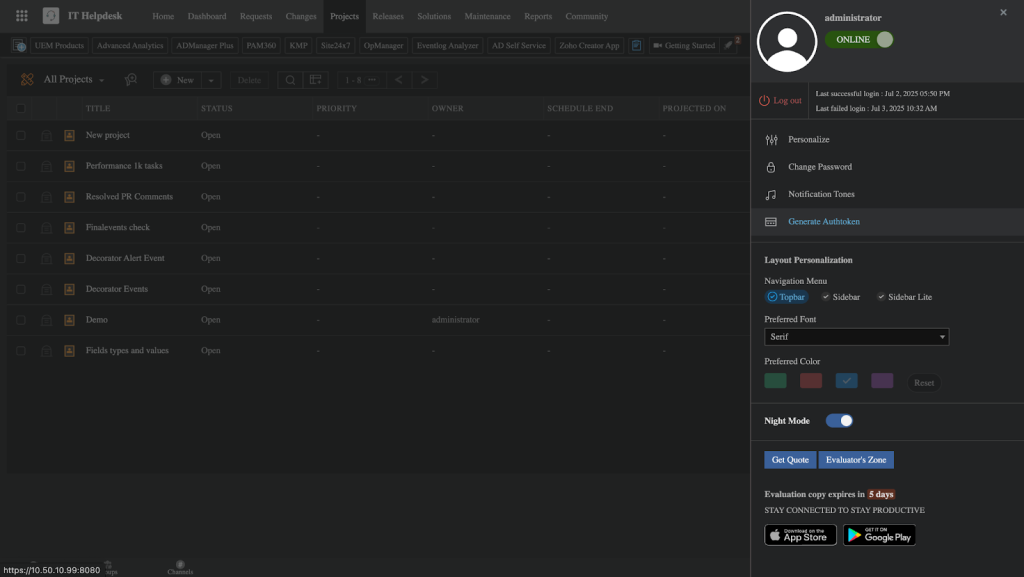
Task: Open the Preferred Font Serif dropdown
Action: click(x=856, y=337)
